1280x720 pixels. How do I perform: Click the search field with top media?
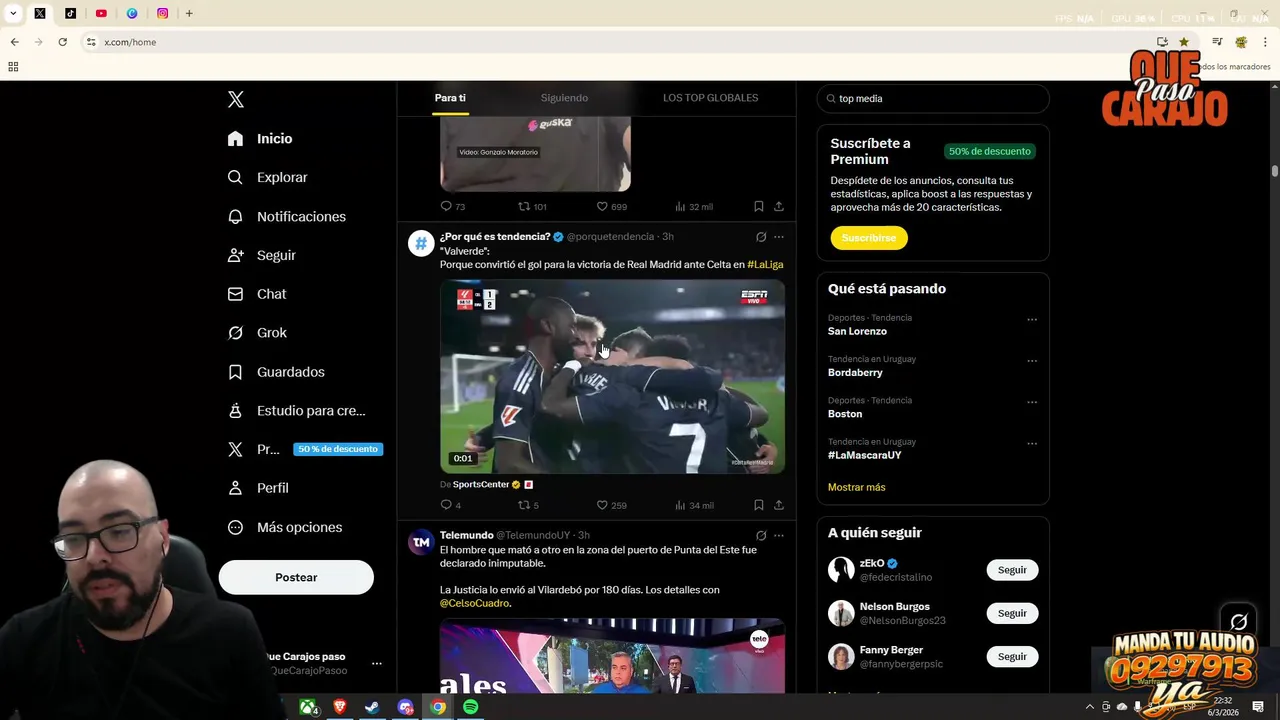933,99
